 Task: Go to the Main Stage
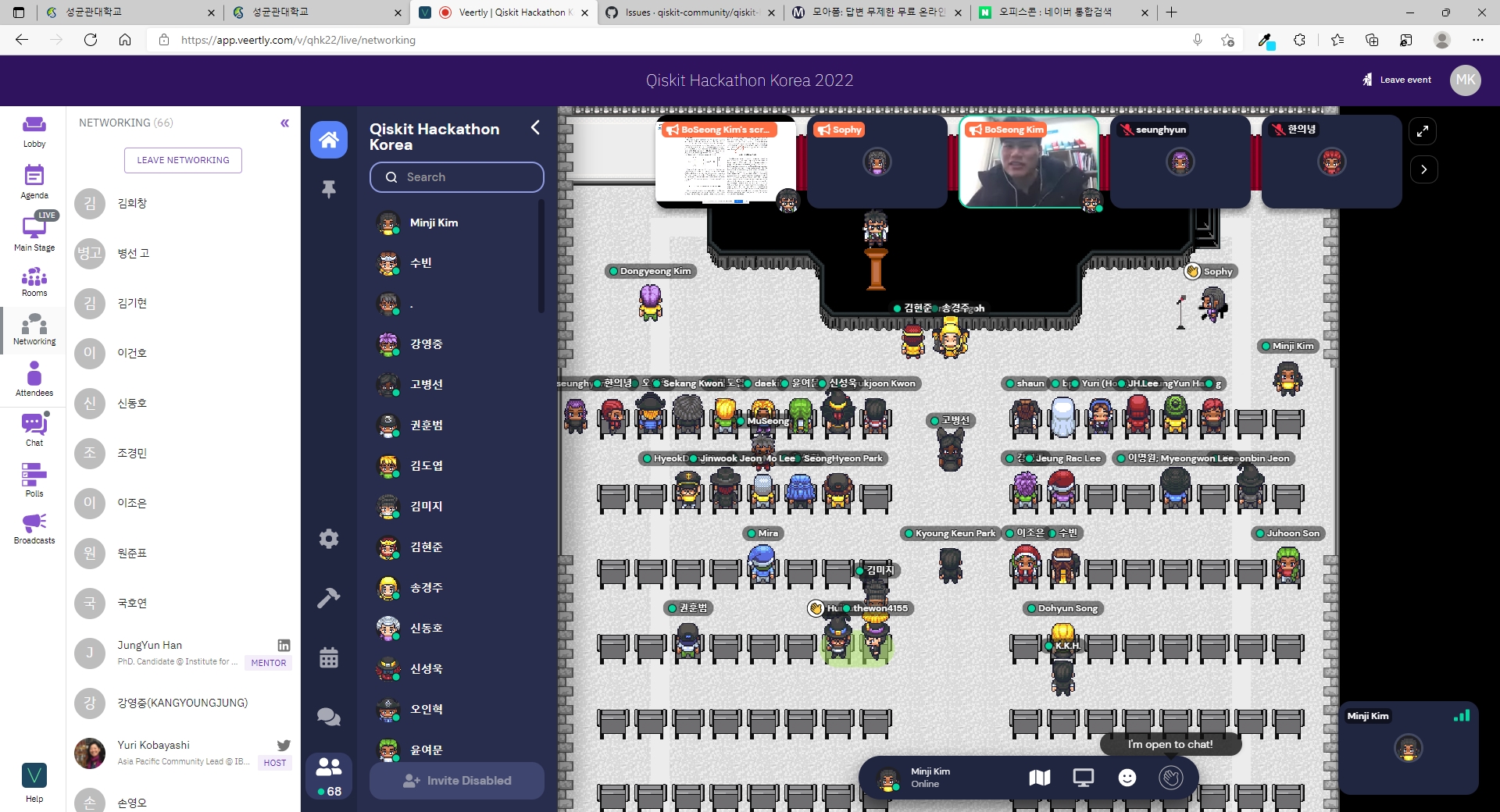34,233
